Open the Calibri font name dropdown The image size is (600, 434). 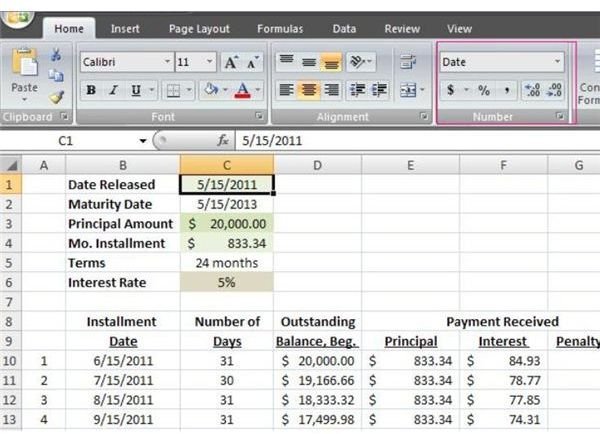[x=167, y=62]
